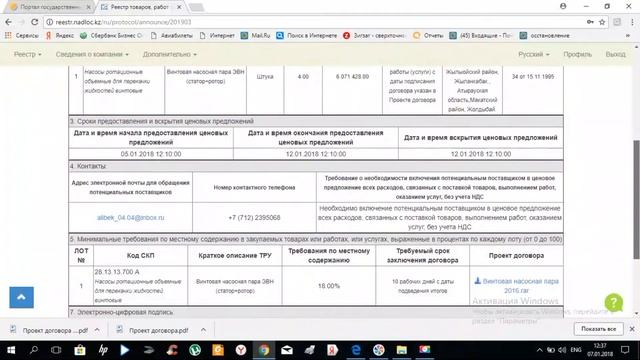
Task: Click the page vertical scrollbar thumb
Action: 636,200
